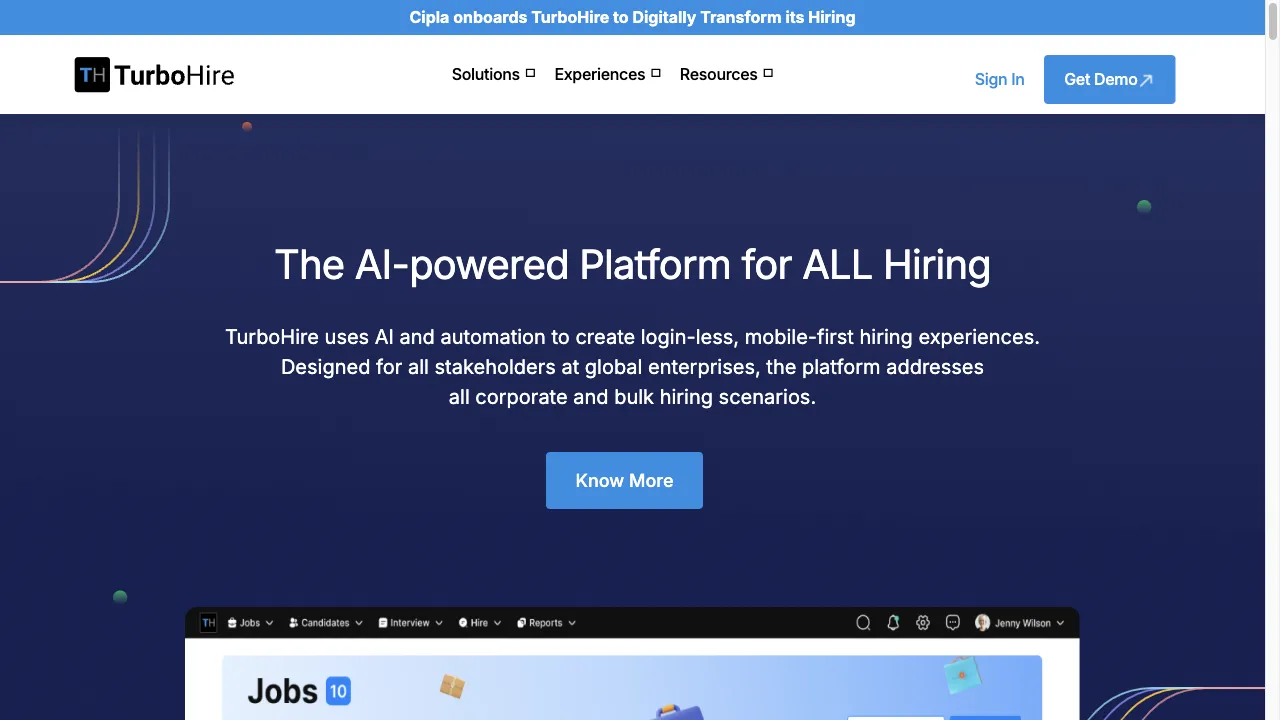Click the headline "The AI-powered Platform for ALL Hiring"

(632, 265)
